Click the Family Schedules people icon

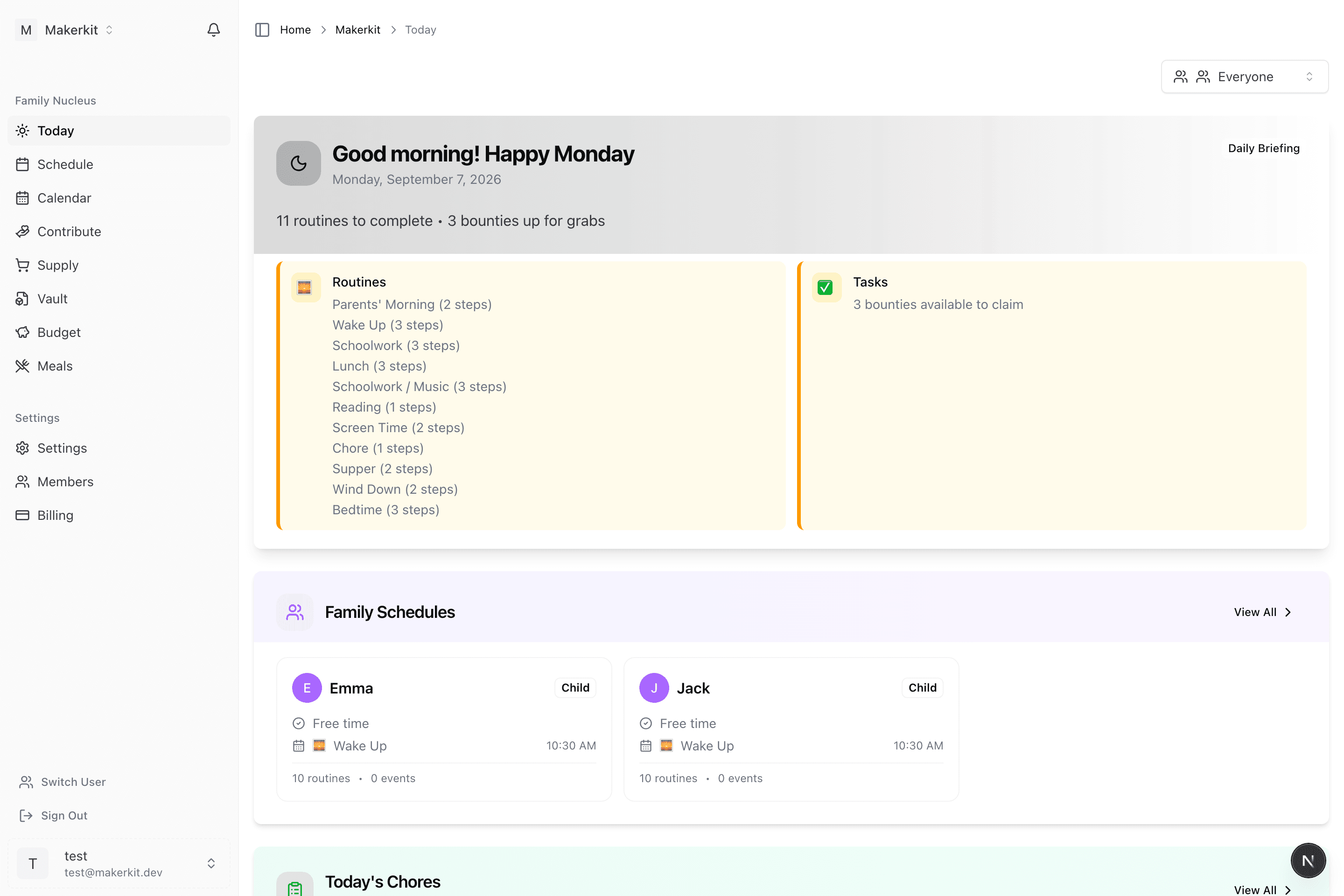295,613
